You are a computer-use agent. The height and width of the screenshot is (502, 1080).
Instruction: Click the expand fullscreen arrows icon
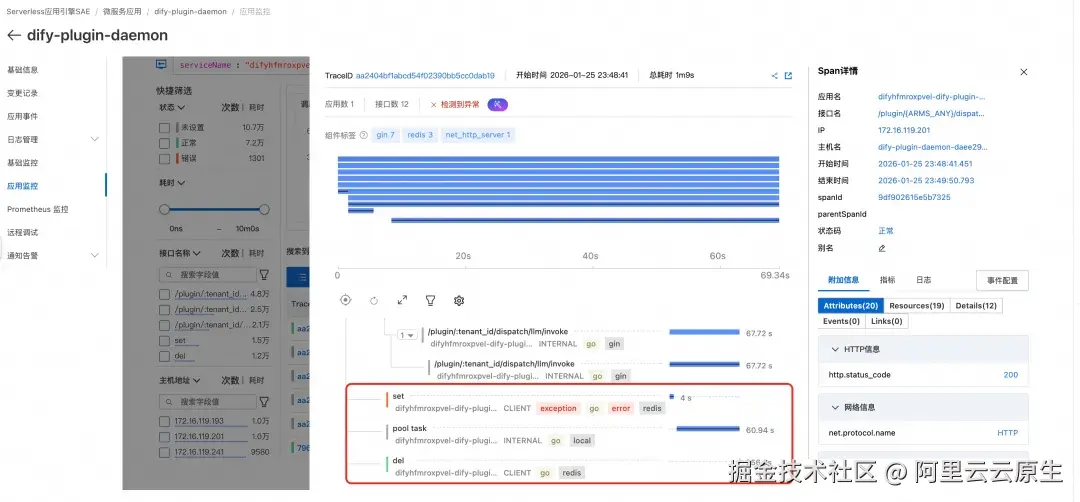(402, 300)
